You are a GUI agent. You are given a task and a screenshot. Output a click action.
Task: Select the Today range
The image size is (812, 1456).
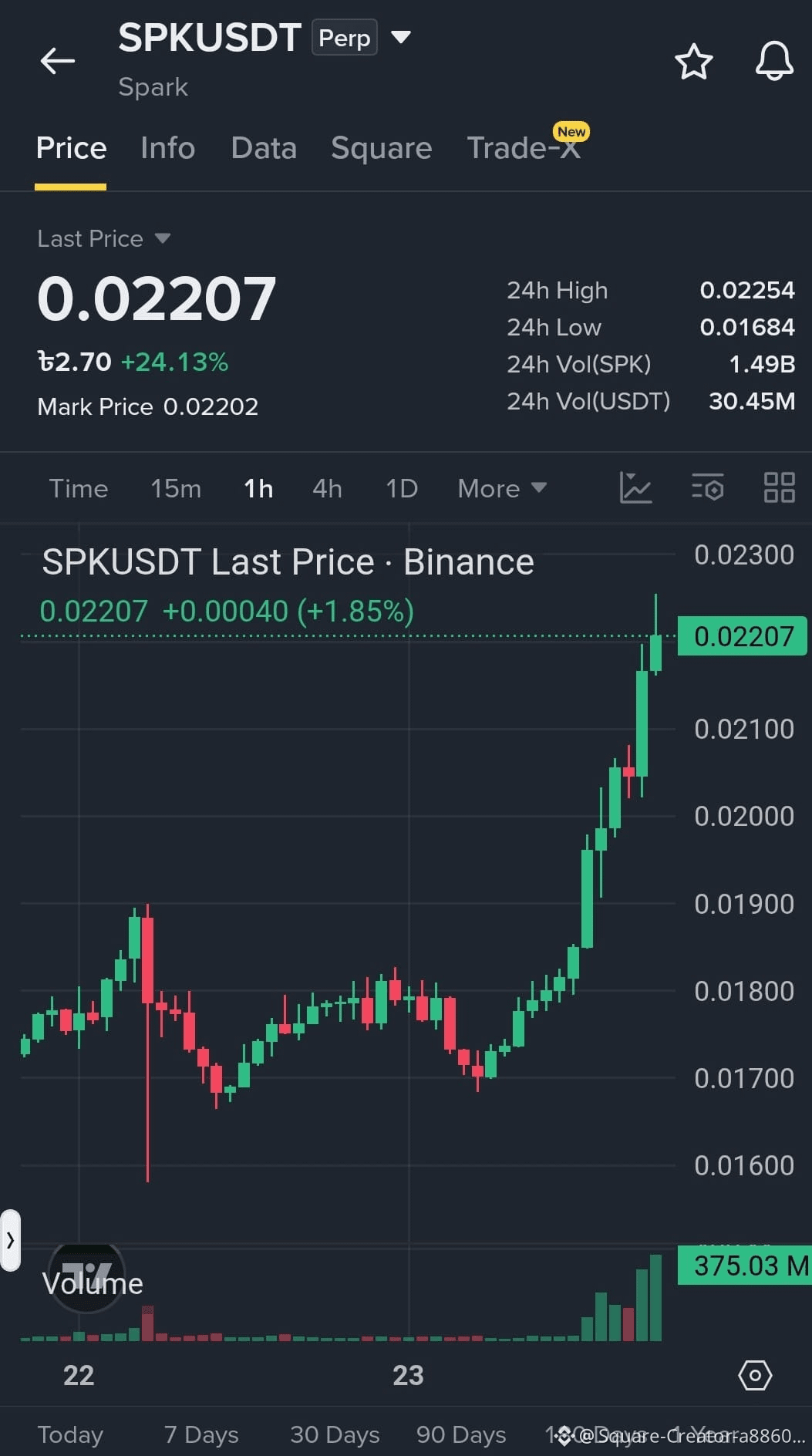pos(70,1434)
